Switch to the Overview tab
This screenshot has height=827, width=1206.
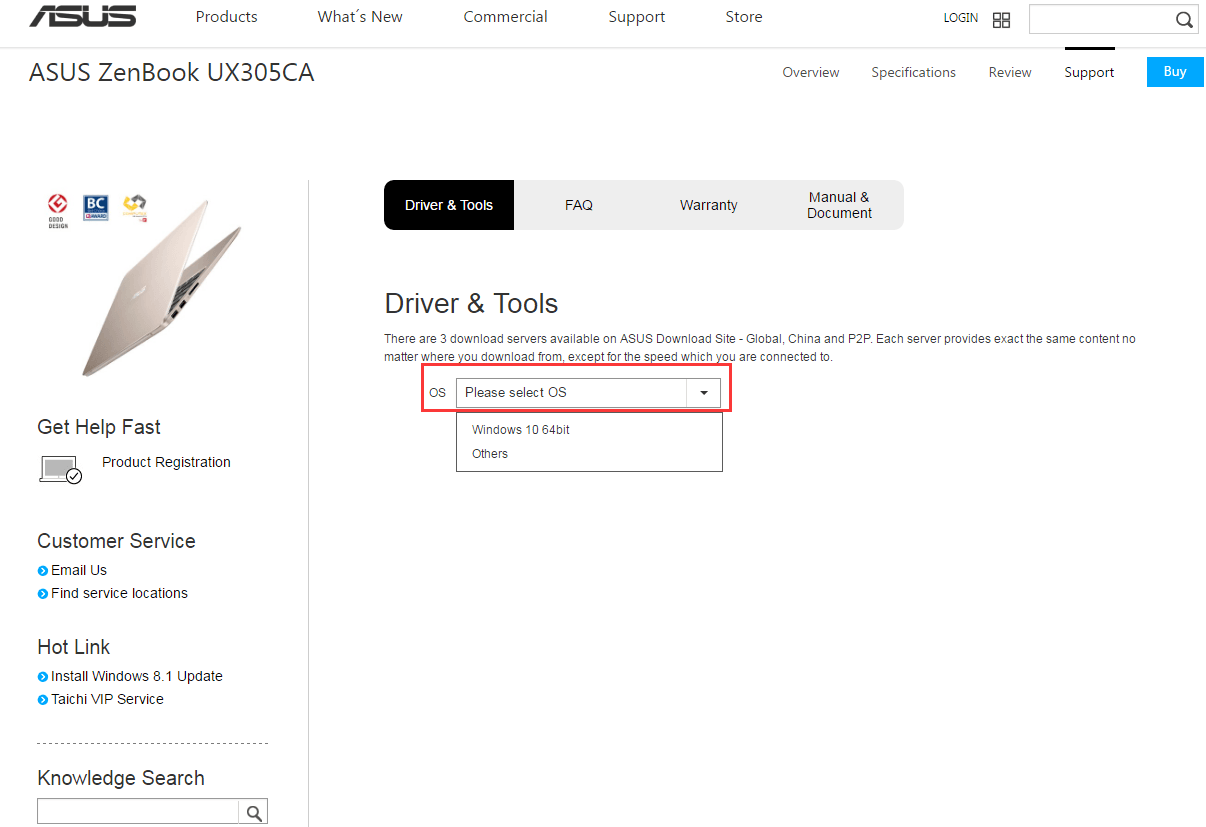tap(811, 72)
